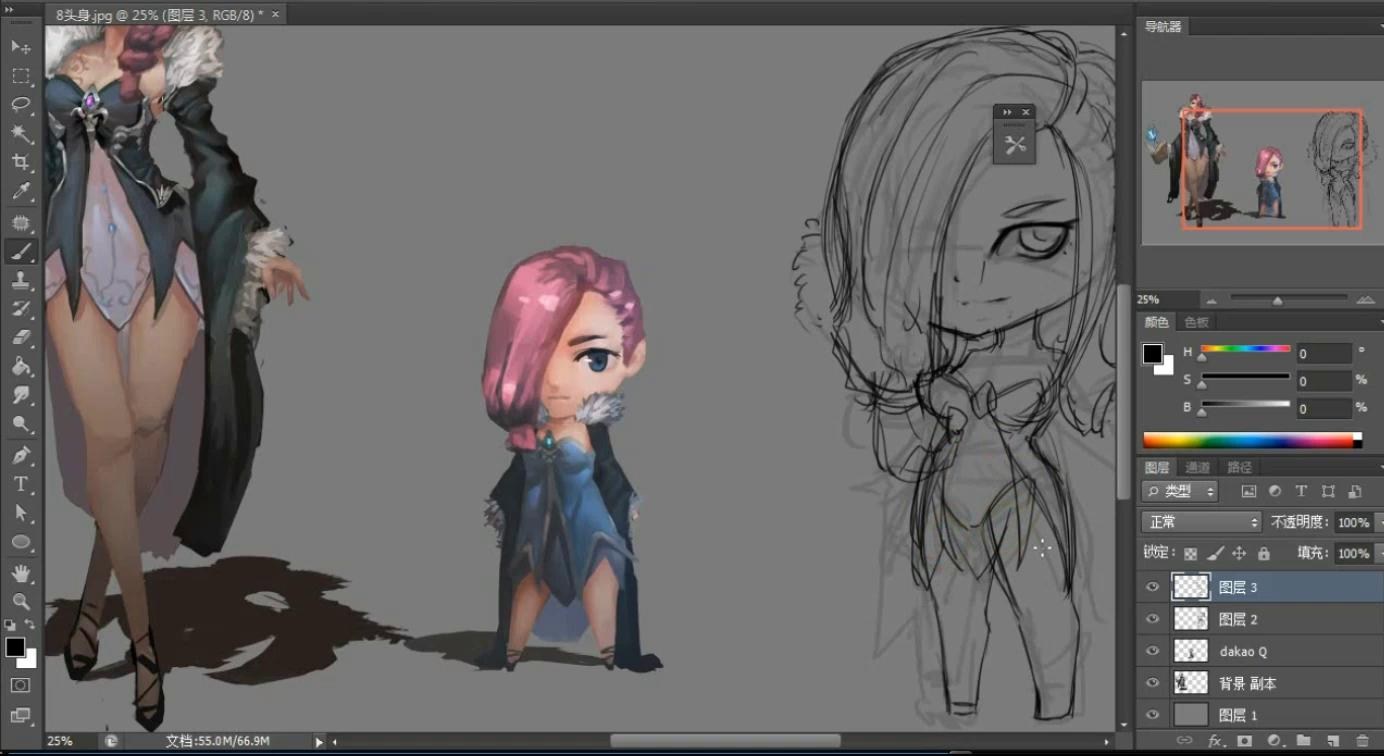
Task: Select the Hand tool
Action: point(20,574)
